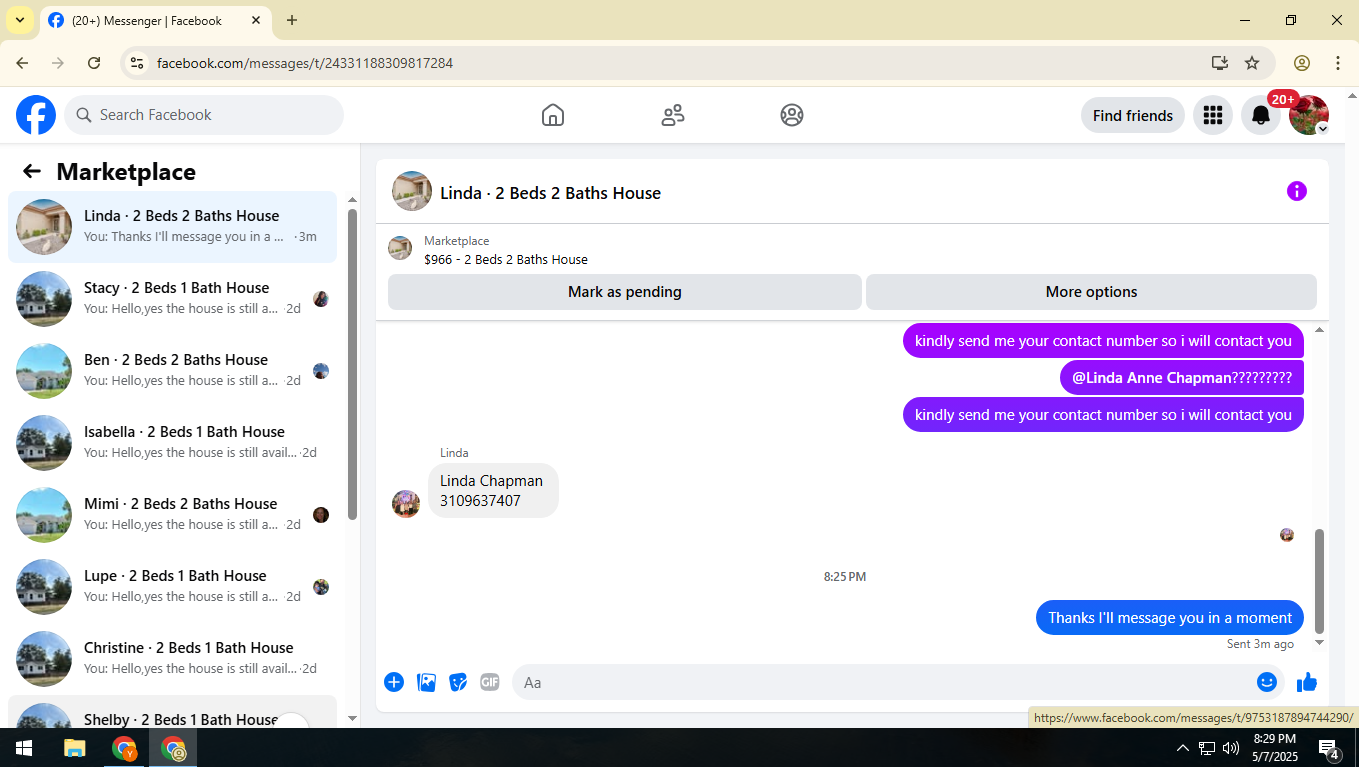Click install app icon in address bar
The image size is (1359, 767).
click(1219, 63)
